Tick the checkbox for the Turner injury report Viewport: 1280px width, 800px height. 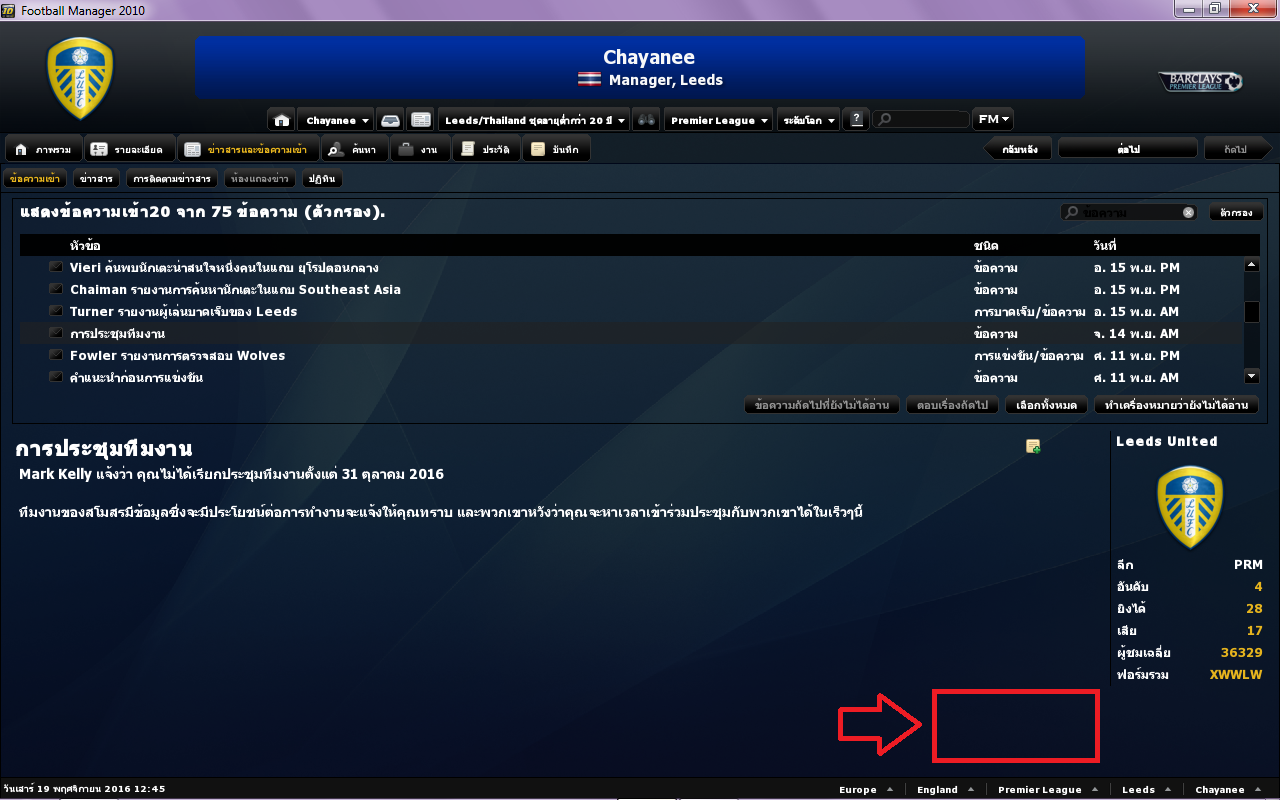tap(56, 311)
